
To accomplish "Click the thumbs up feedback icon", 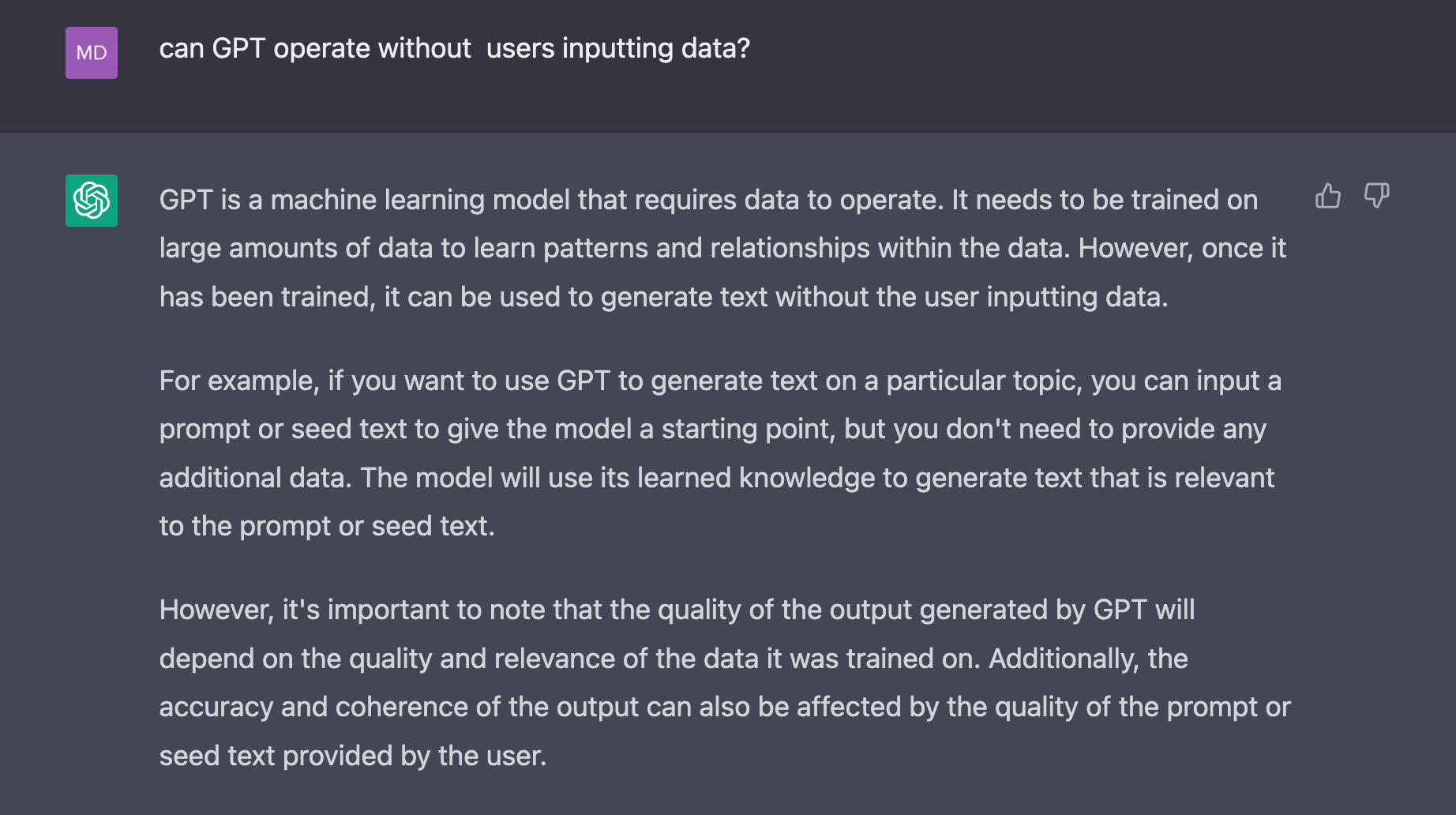I will coord(1328,196).
